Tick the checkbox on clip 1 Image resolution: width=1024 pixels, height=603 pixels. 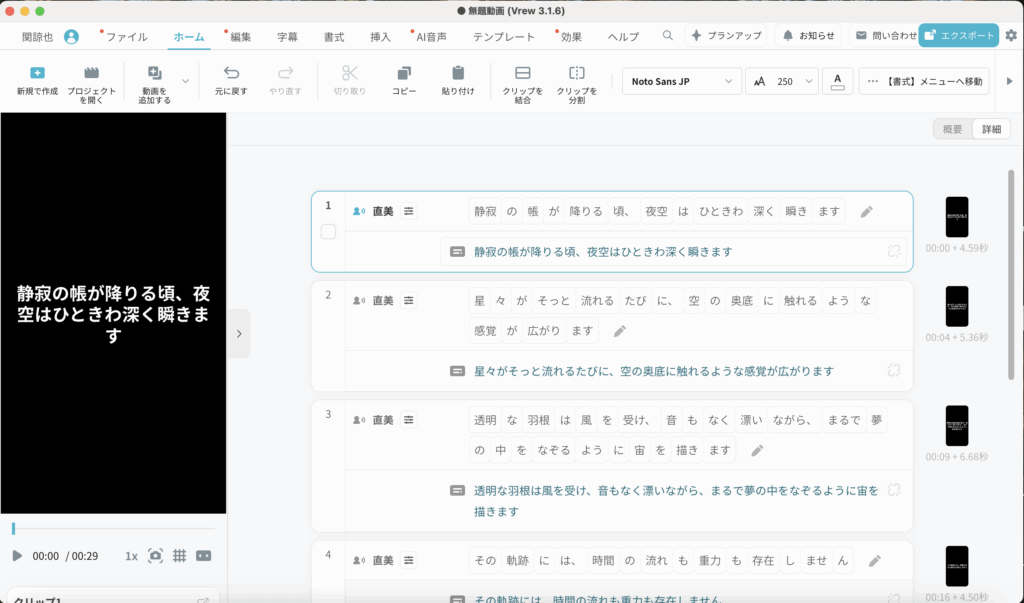coord(328,232)
